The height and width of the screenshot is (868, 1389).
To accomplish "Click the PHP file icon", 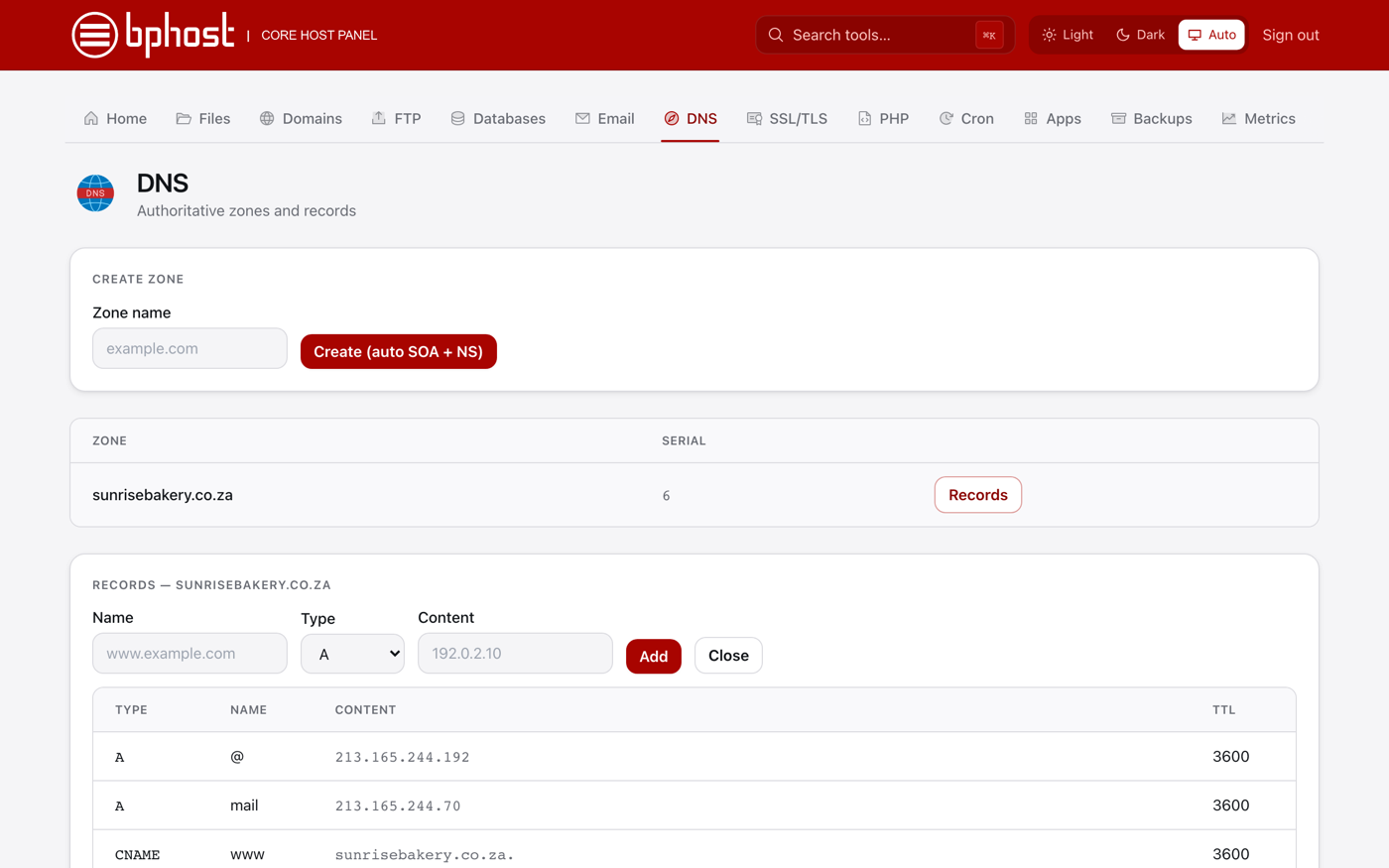I will tap(864, 118).
